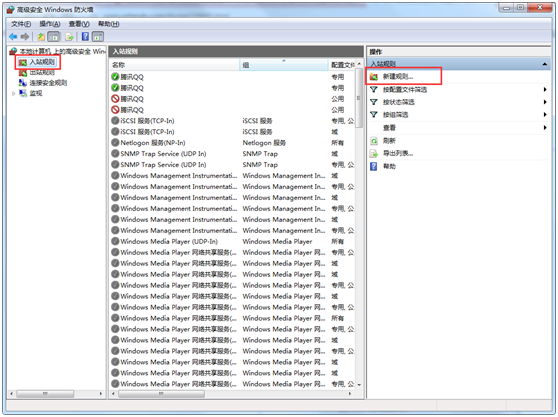
Task: Click the blue help toolbar icon
Action: click(x=85, y=36)
